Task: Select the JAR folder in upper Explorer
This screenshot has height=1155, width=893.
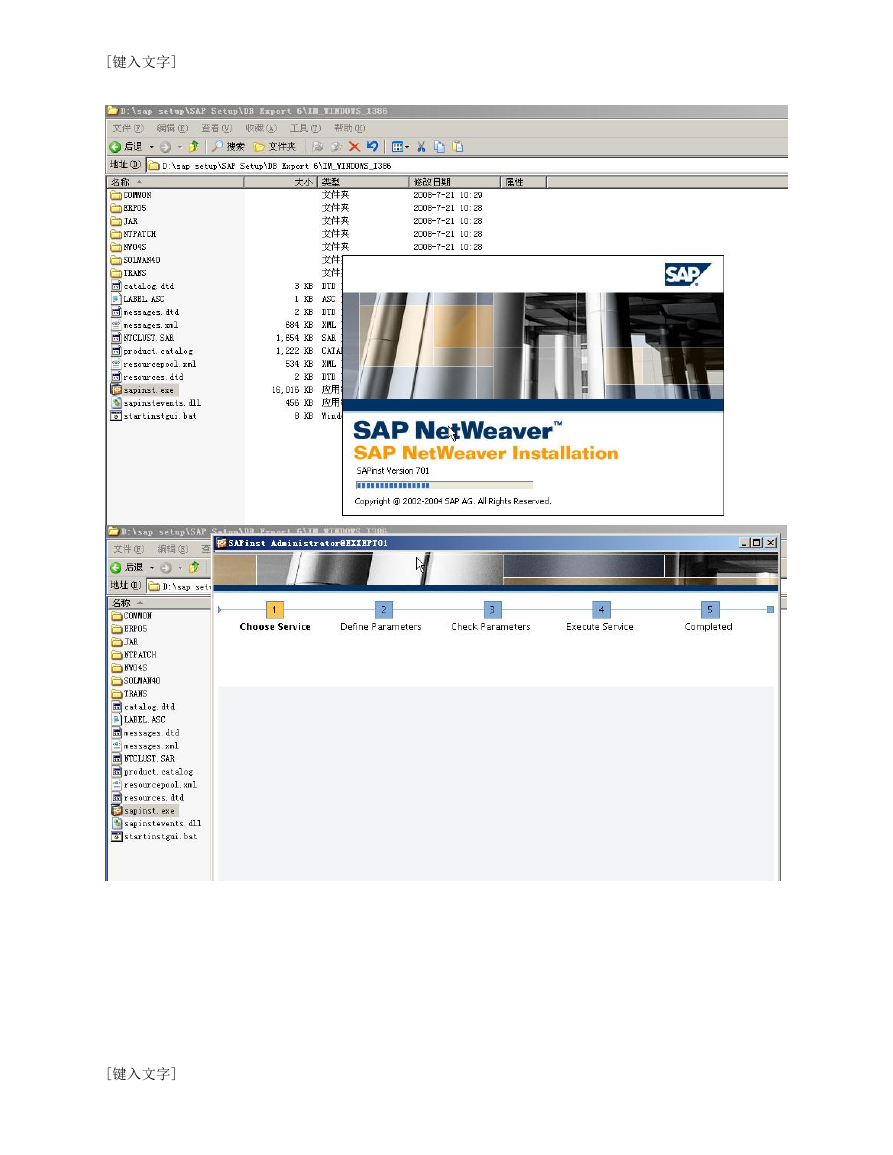Action: 124,221
